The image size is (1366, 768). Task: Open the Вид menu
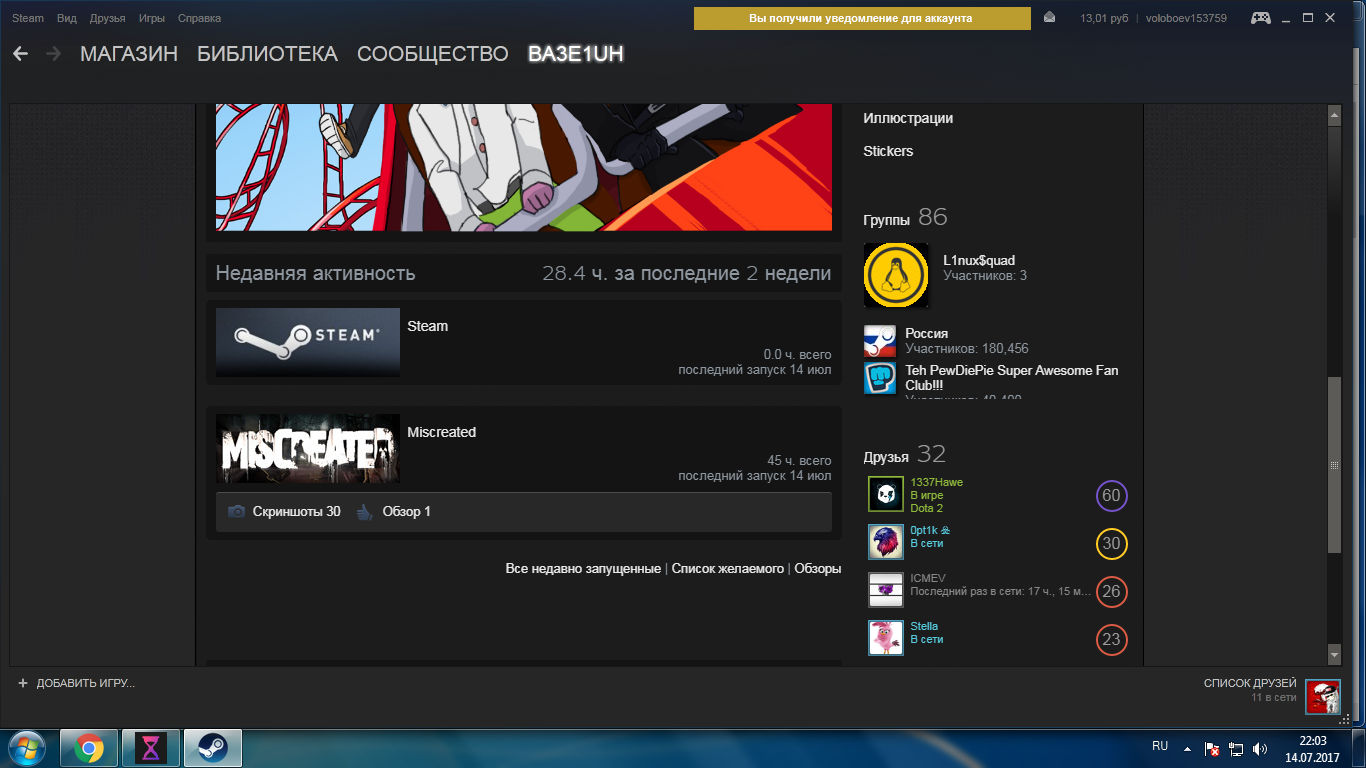(67, 18)
